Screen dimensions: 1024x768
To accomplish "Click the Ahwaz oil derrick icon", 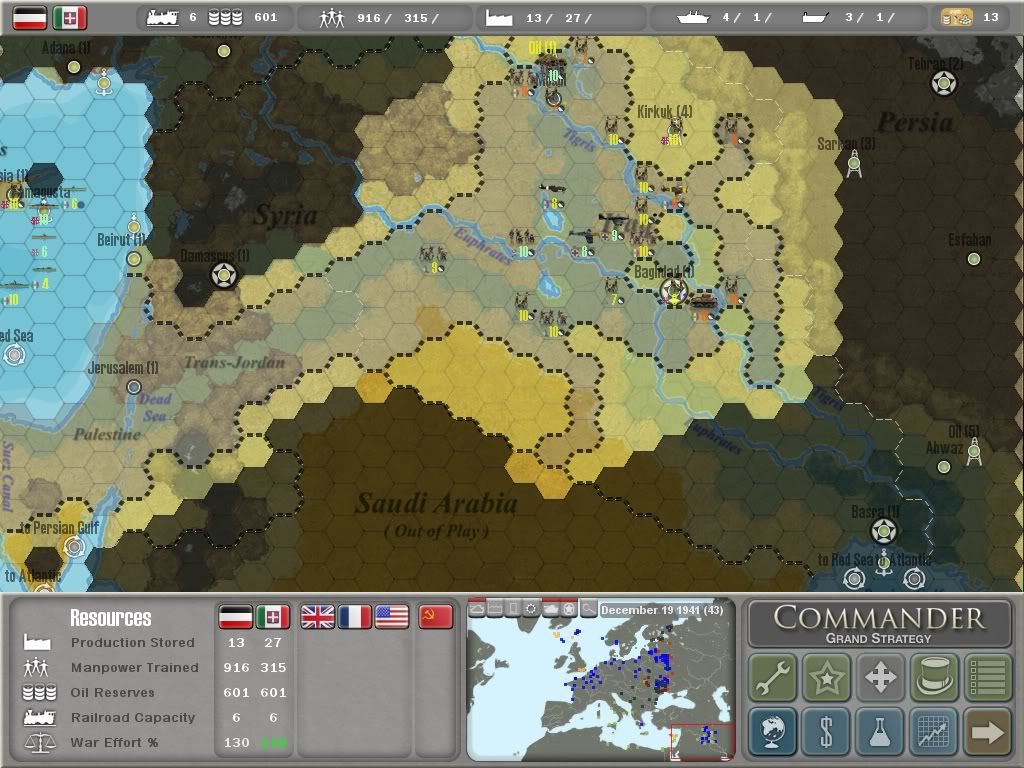I will [x=974, y=451].
